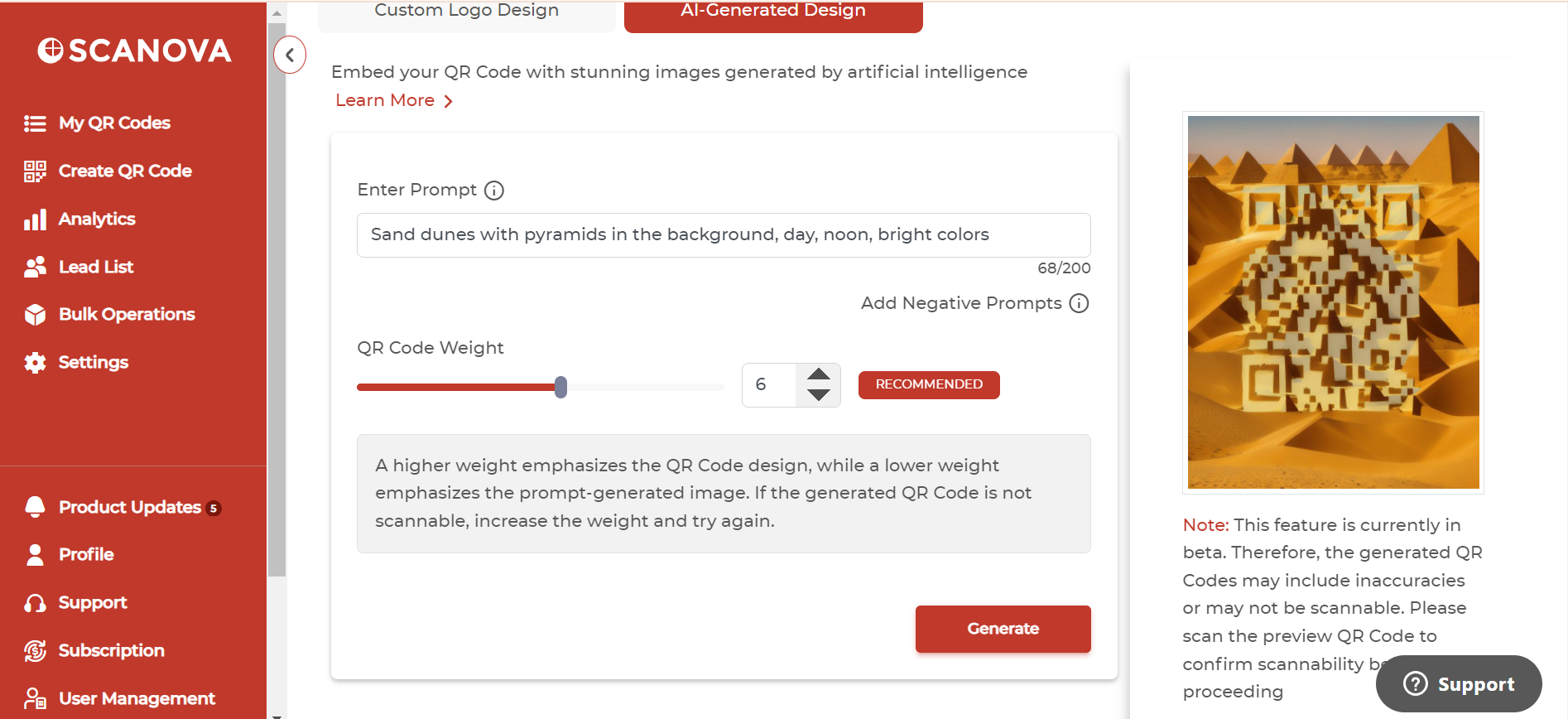Click the QR Code Weight slider handle
This screenshot has width=1568, height=719.
[560, 387]
